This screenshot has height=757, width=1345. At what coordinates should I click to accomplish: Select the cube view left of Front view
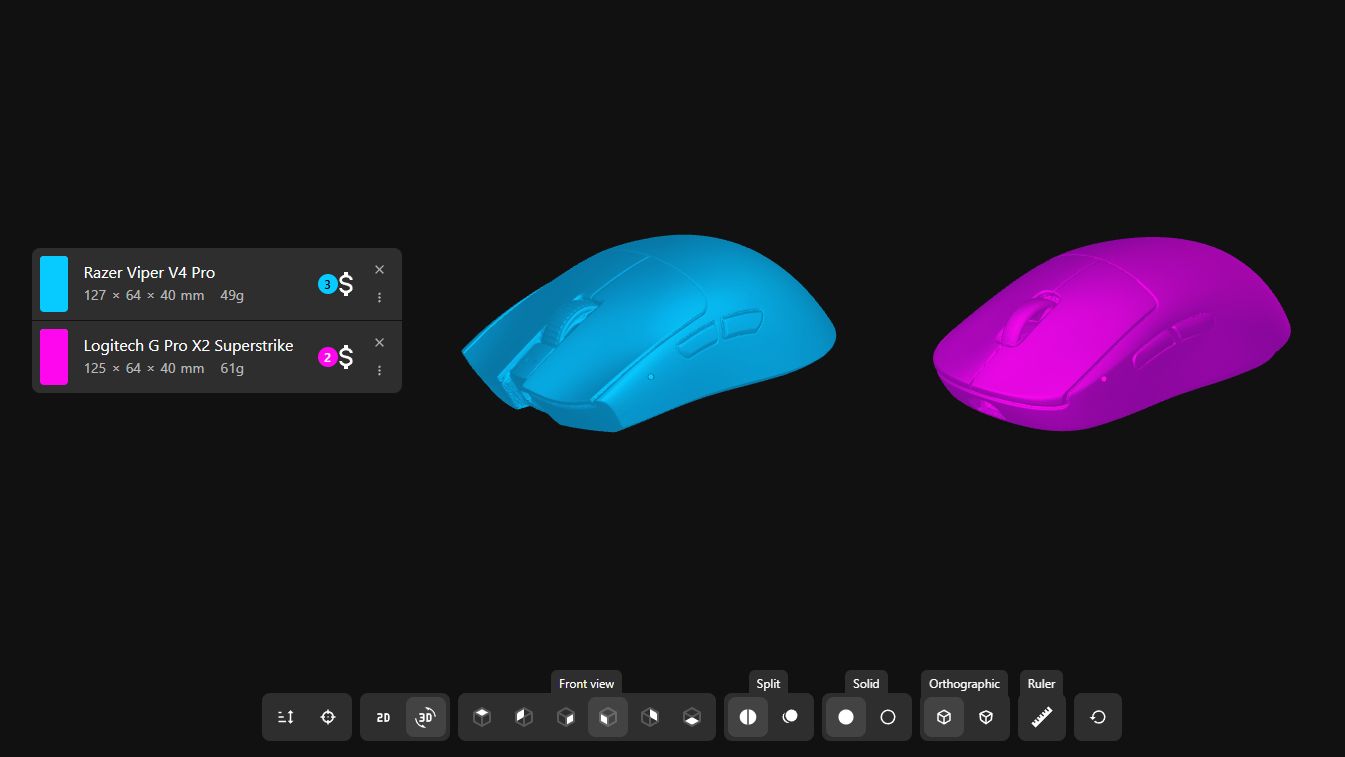[x=566, y=717]
